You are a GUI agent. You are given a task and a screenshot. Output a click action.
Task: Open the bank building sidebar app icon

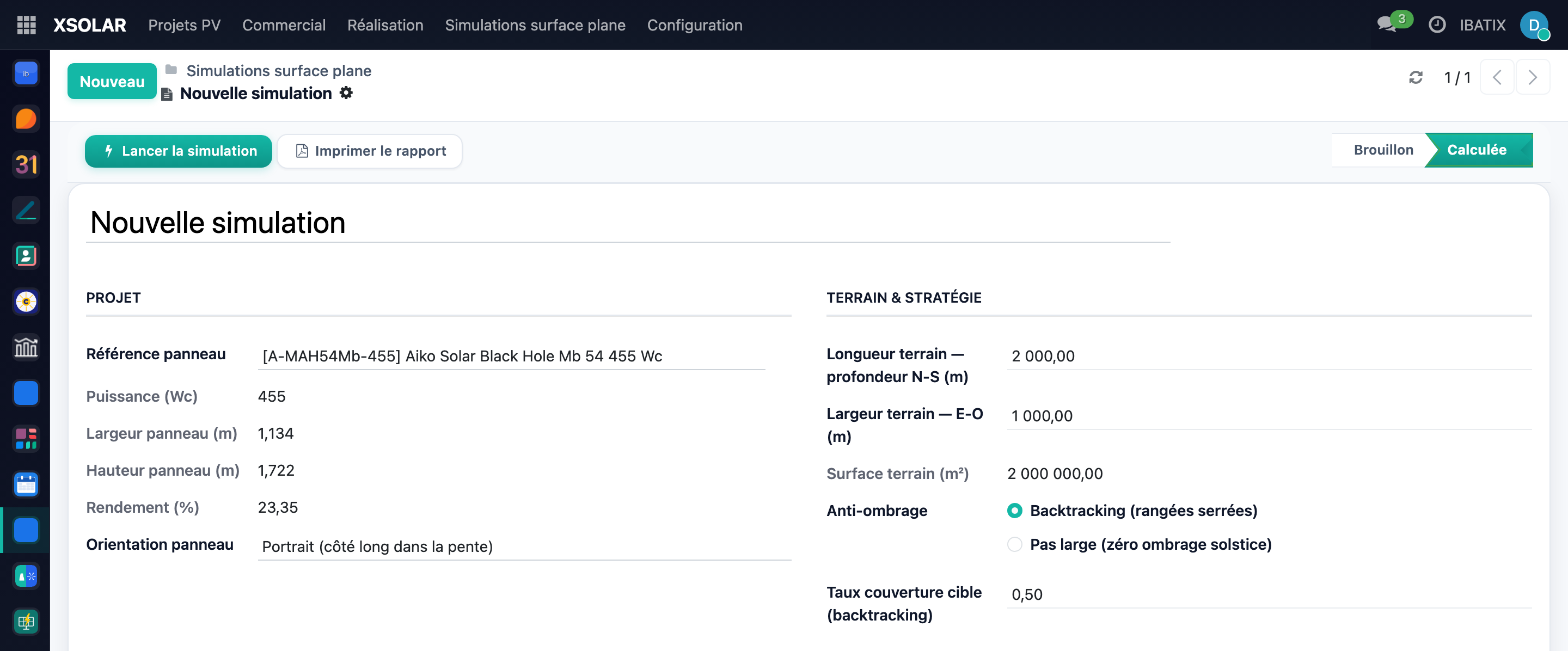pyautogui.click(x=26, y=347)
